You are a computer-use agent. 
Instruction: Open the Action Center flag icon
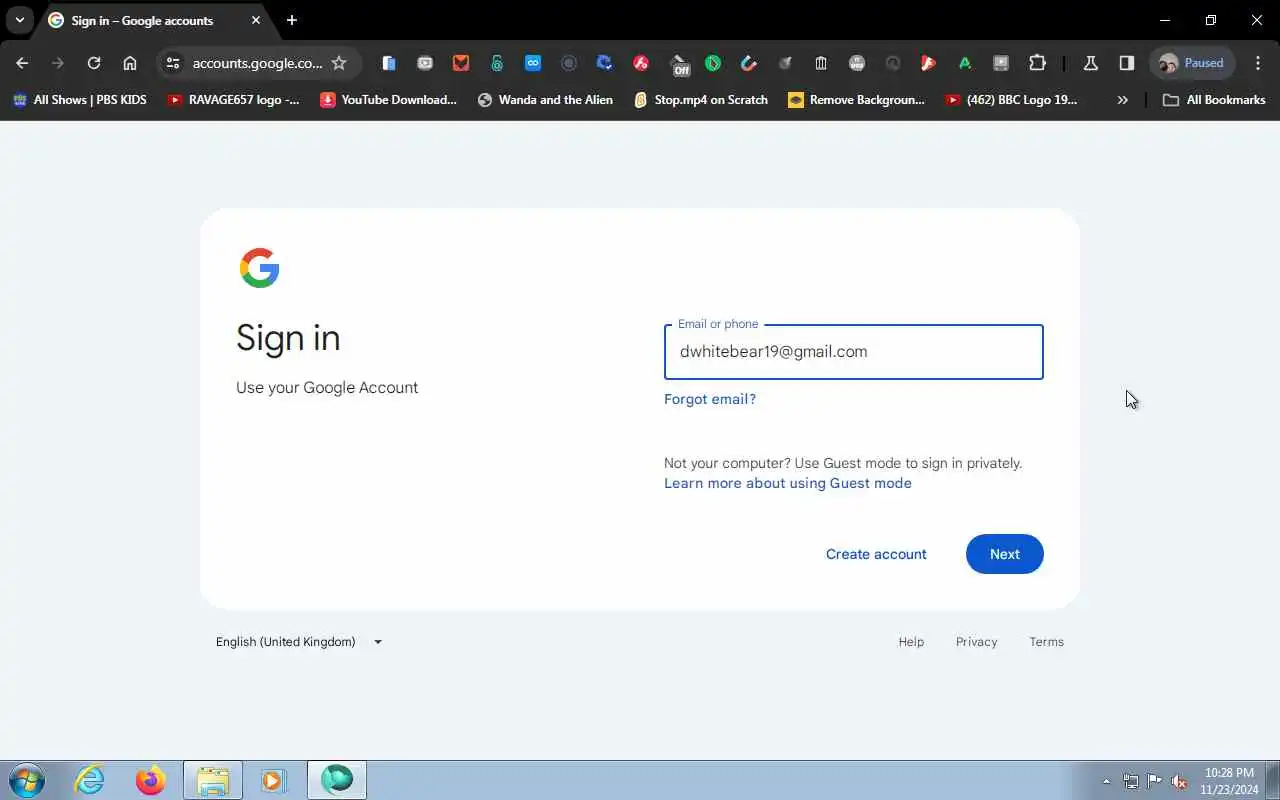pos(1154,781)
